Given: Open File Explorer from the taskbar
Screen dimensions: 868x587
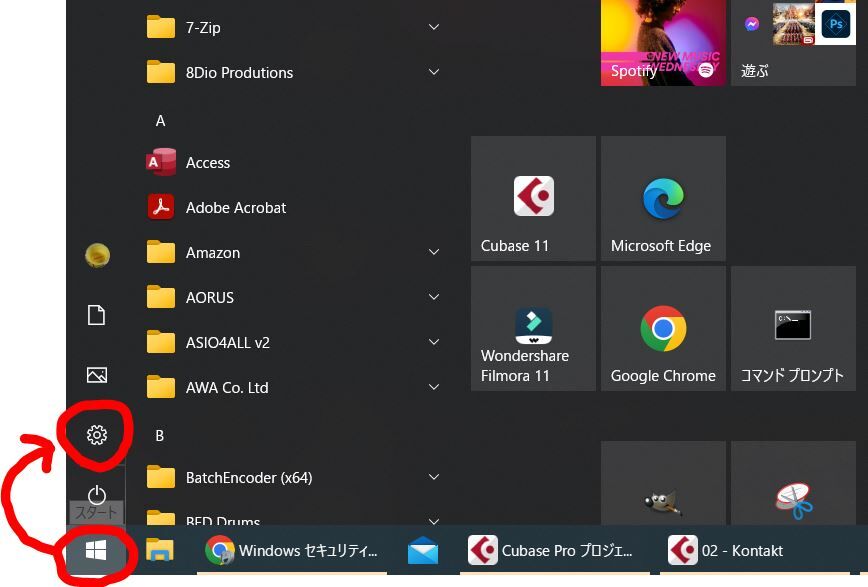Looking at the screenshot, I should pos(160,550).
